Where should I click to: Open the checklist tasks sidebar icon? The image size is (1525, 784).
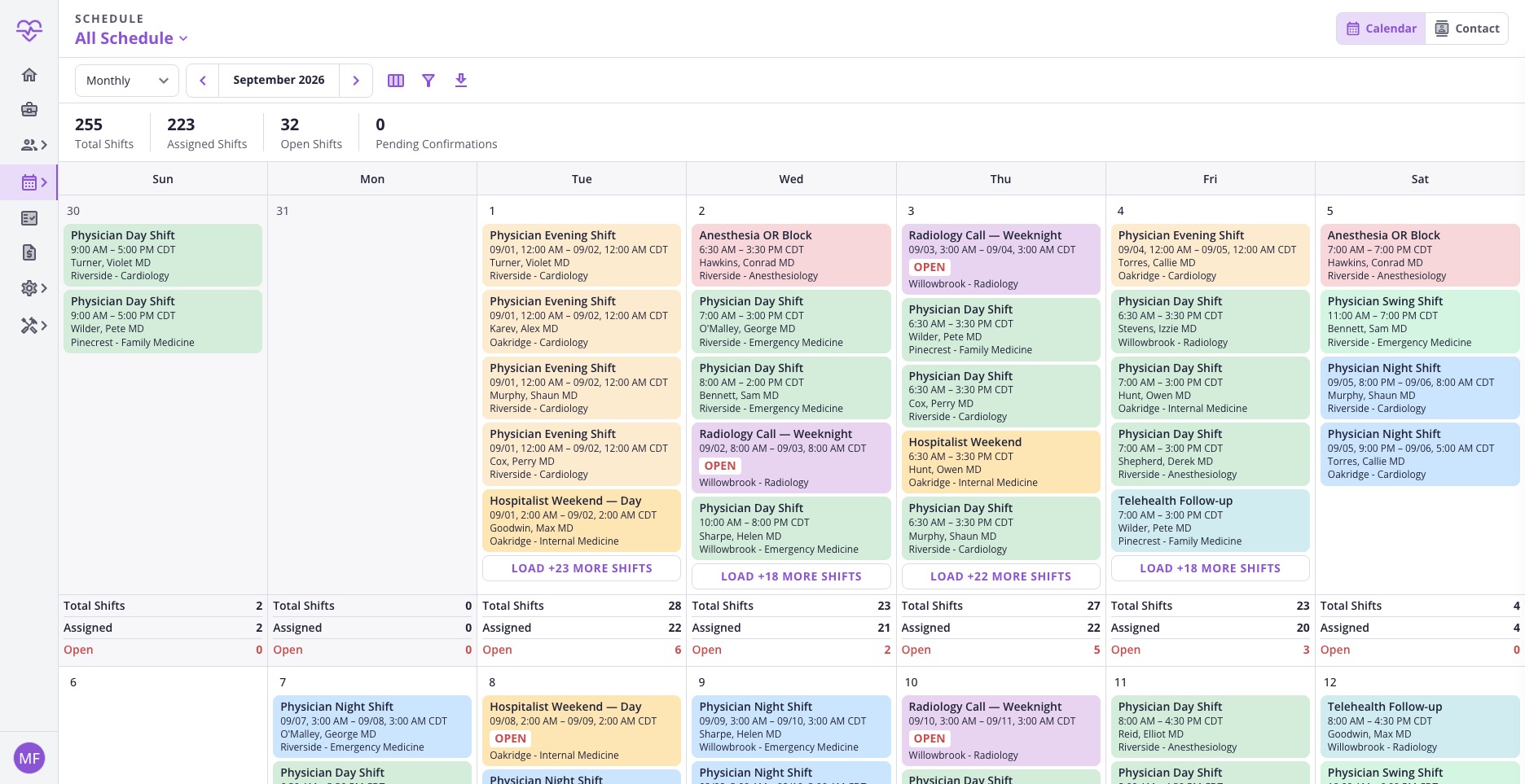click(29, 218)
